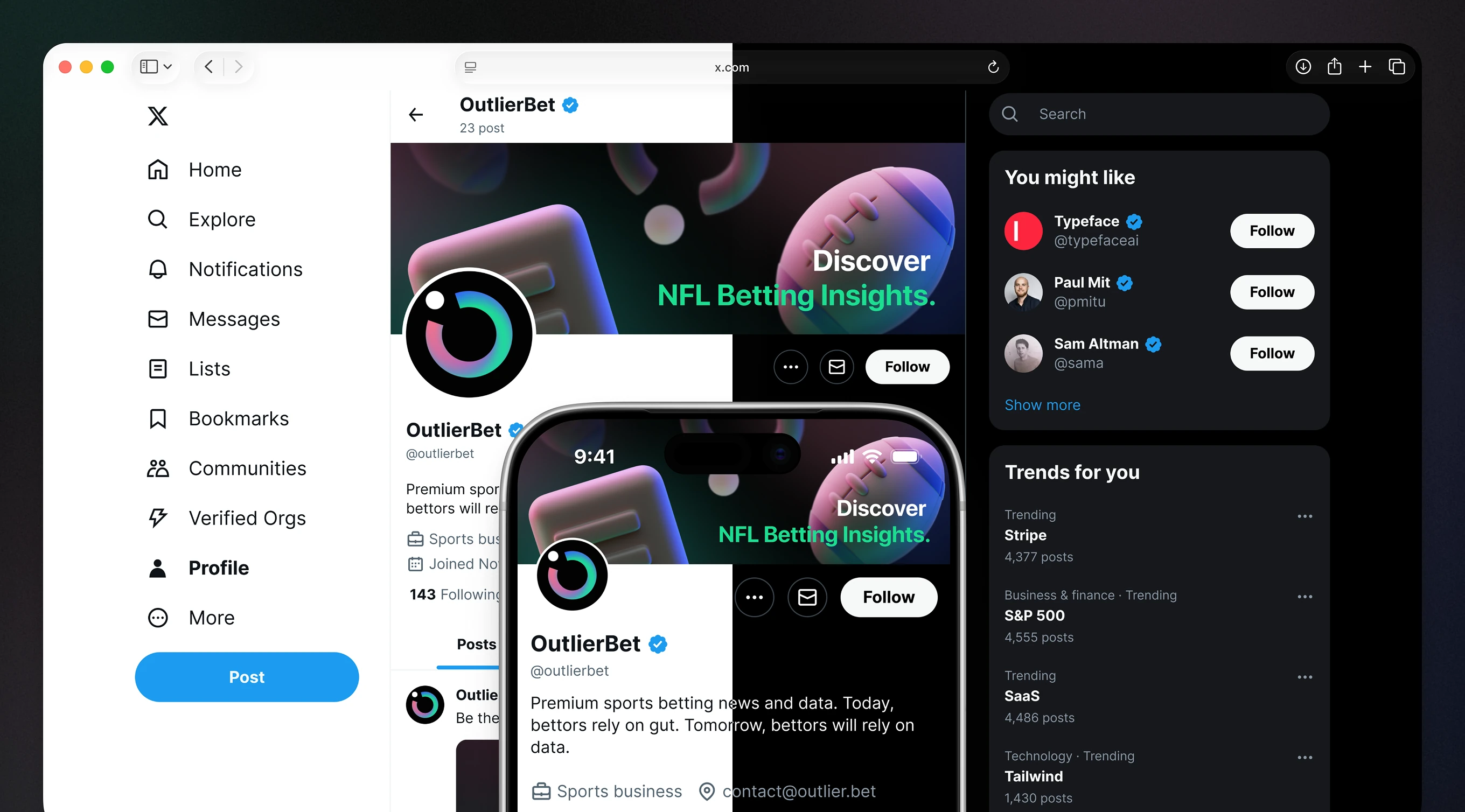This screenshot has width=1465, height=812.
Task: Click the Communities people icon
Action: [157, 468]
